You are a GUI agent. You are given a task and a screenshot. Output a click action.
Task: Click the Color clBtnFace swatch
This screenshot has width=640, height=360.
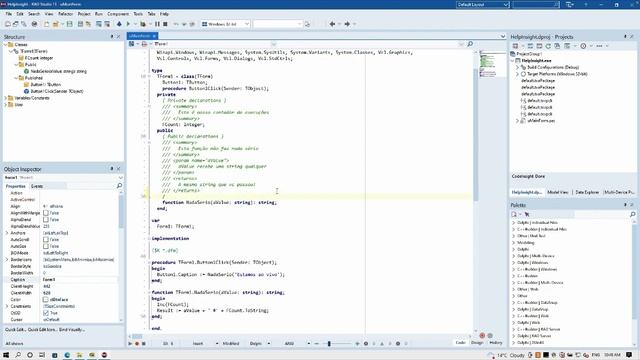46,300
